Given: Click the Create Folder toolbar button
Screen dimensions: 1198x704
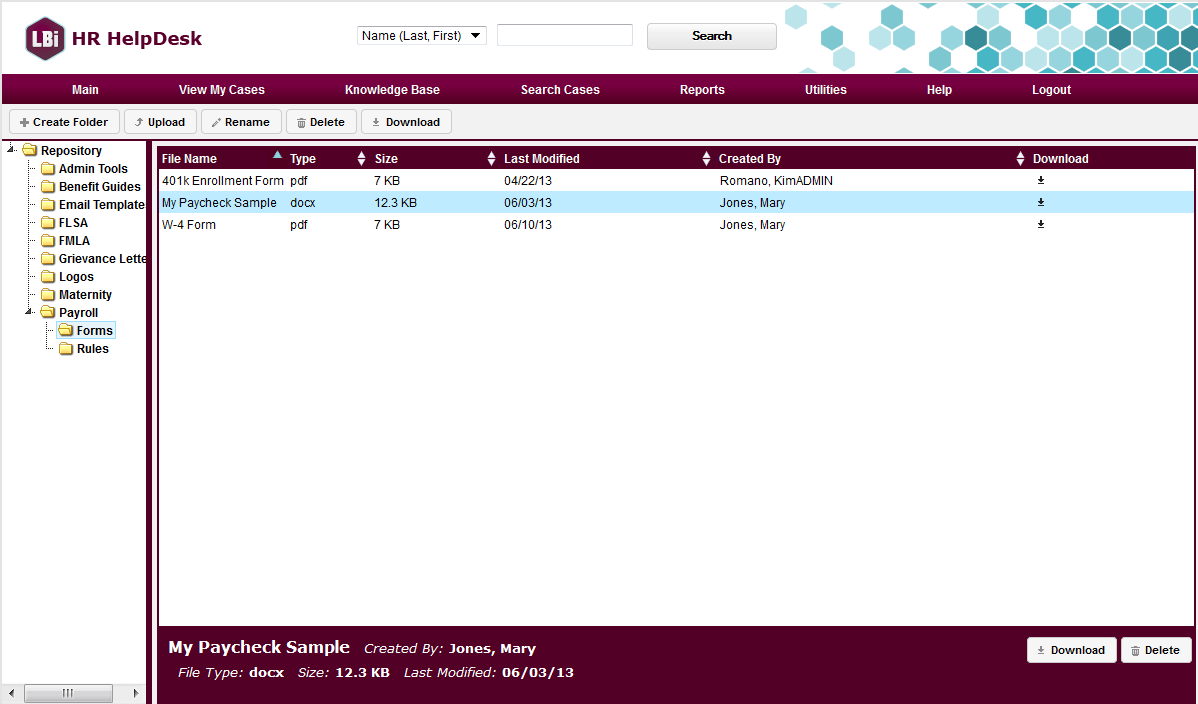Looking at the screenshot, I should [64, 122].
